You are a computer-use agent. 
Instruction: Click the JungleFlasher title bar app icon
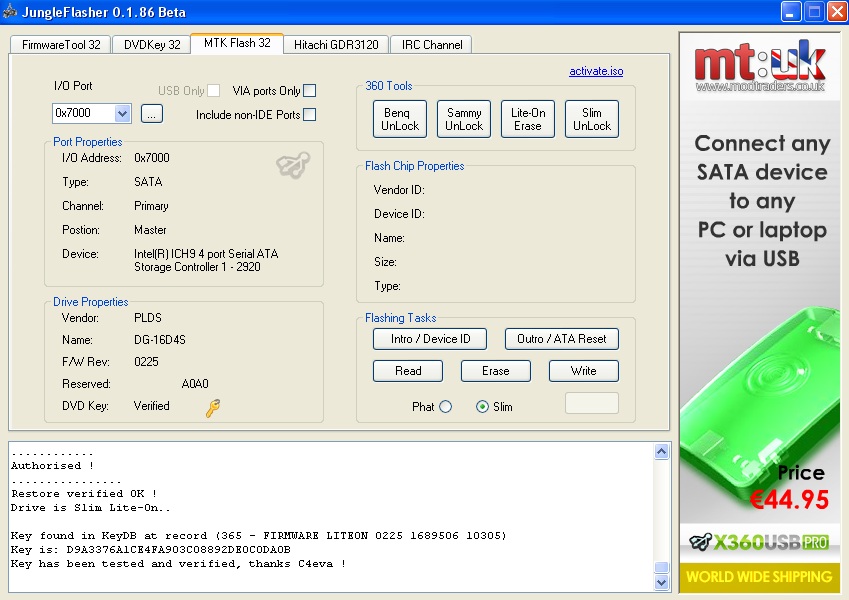coord(10,11)
